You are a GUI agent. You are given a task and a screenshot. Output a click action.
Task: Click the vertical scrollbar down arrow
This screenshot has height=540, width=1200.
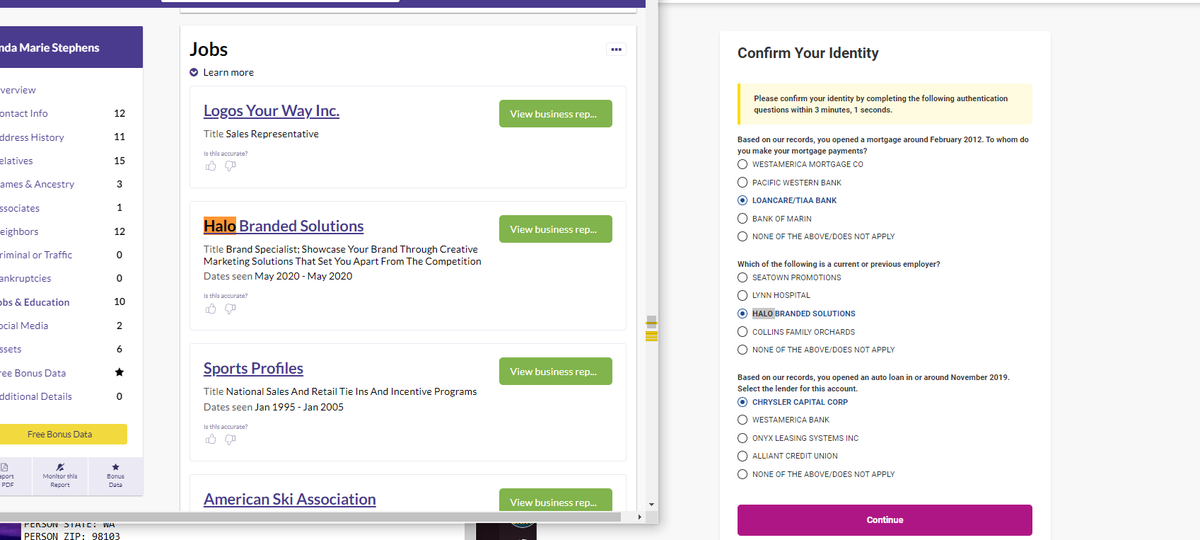651,504
